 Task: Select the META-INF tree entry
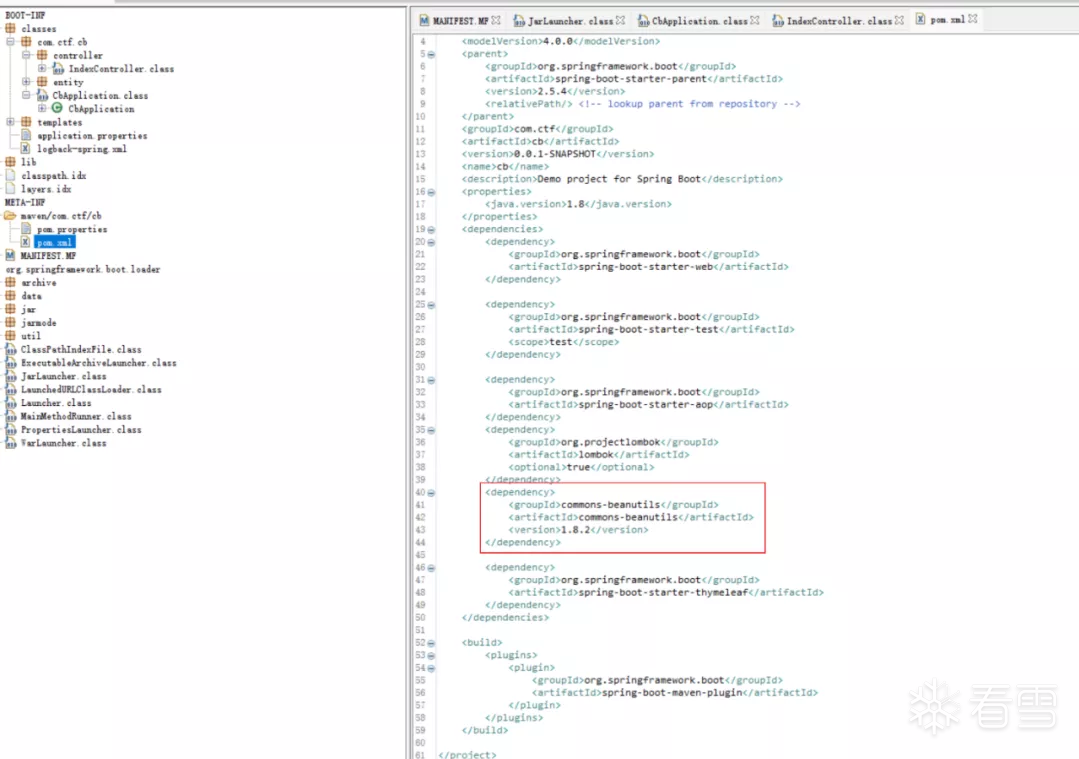tap(25, 202)
